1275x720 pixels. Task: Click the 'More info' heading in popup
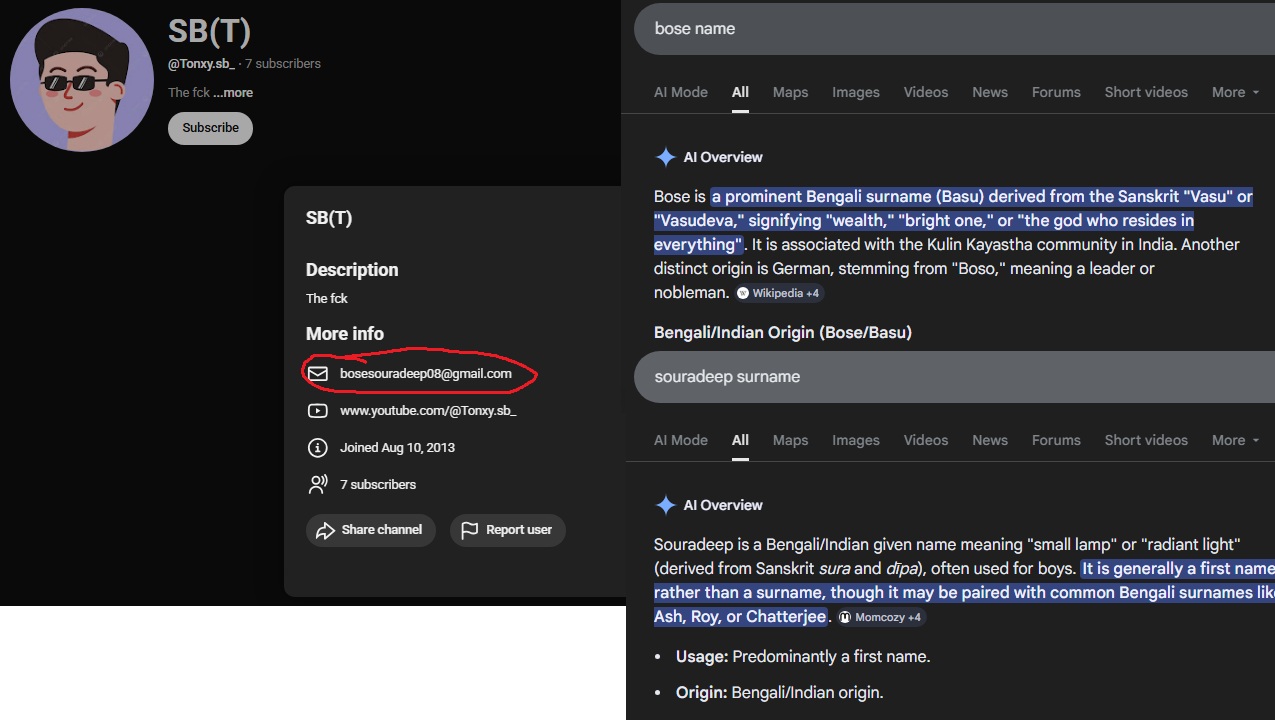coord(345,334)
